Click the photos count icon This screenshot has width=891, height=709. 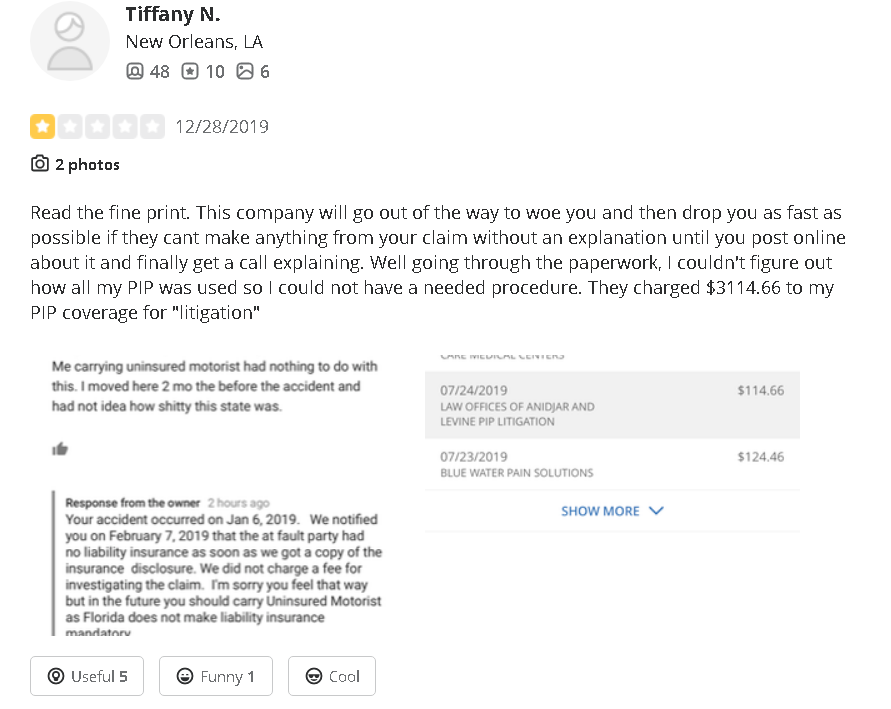[245, 71]
